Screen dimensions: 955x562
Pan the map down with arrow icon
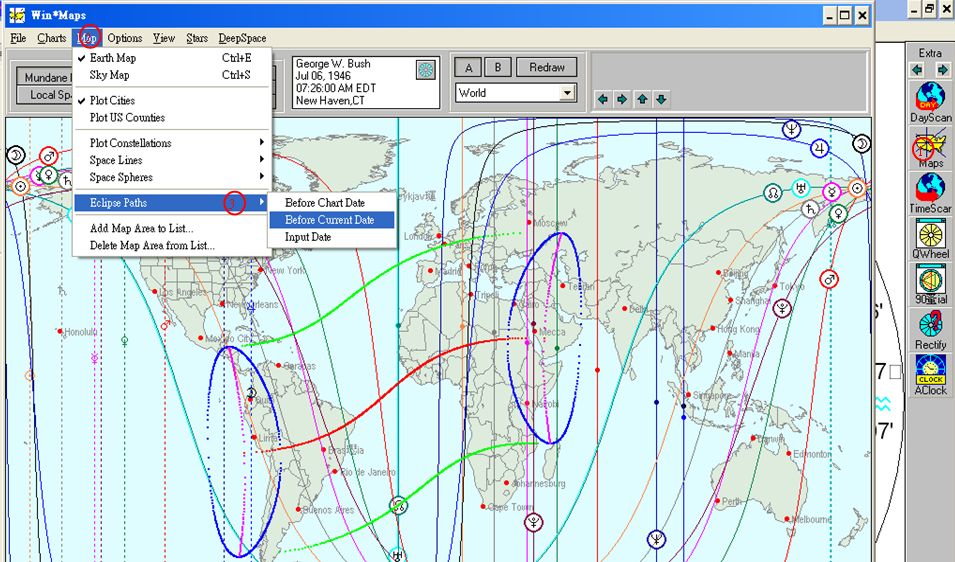(661, 99)
